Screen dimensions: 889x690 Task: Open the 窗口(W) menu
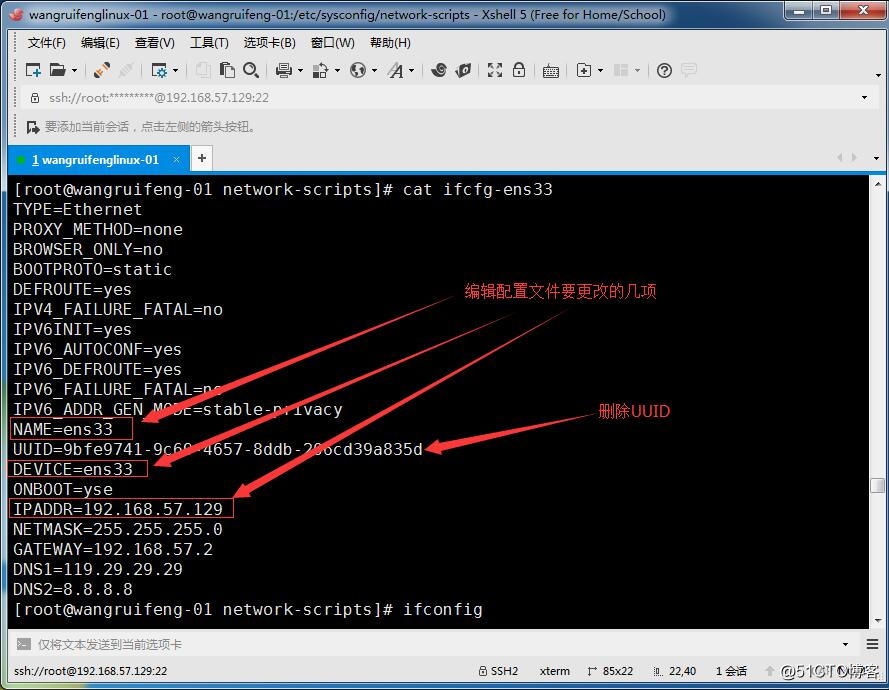click(x=333, y=43)
